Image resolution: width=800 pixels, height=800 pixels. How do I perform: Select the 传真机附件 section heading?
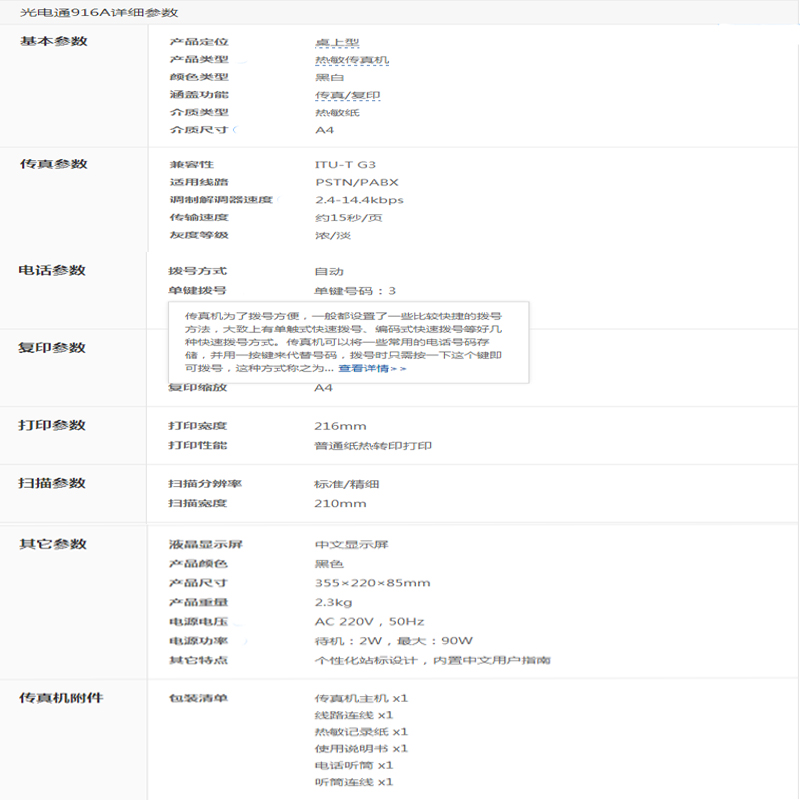[61, 698]
